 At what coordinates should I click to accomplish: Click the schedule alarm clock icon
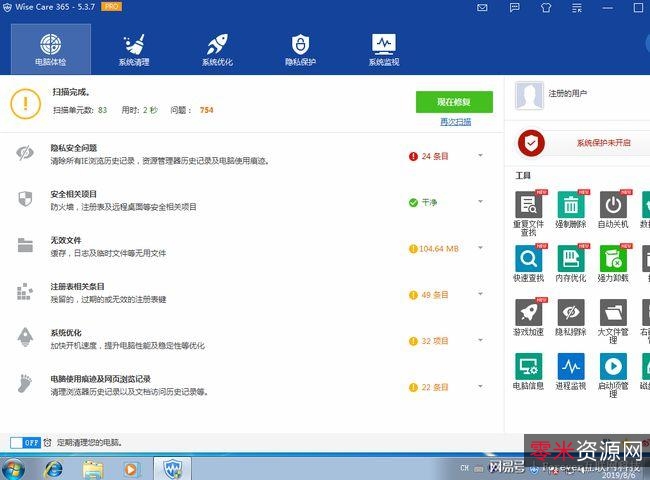click(x=48, y=443)
